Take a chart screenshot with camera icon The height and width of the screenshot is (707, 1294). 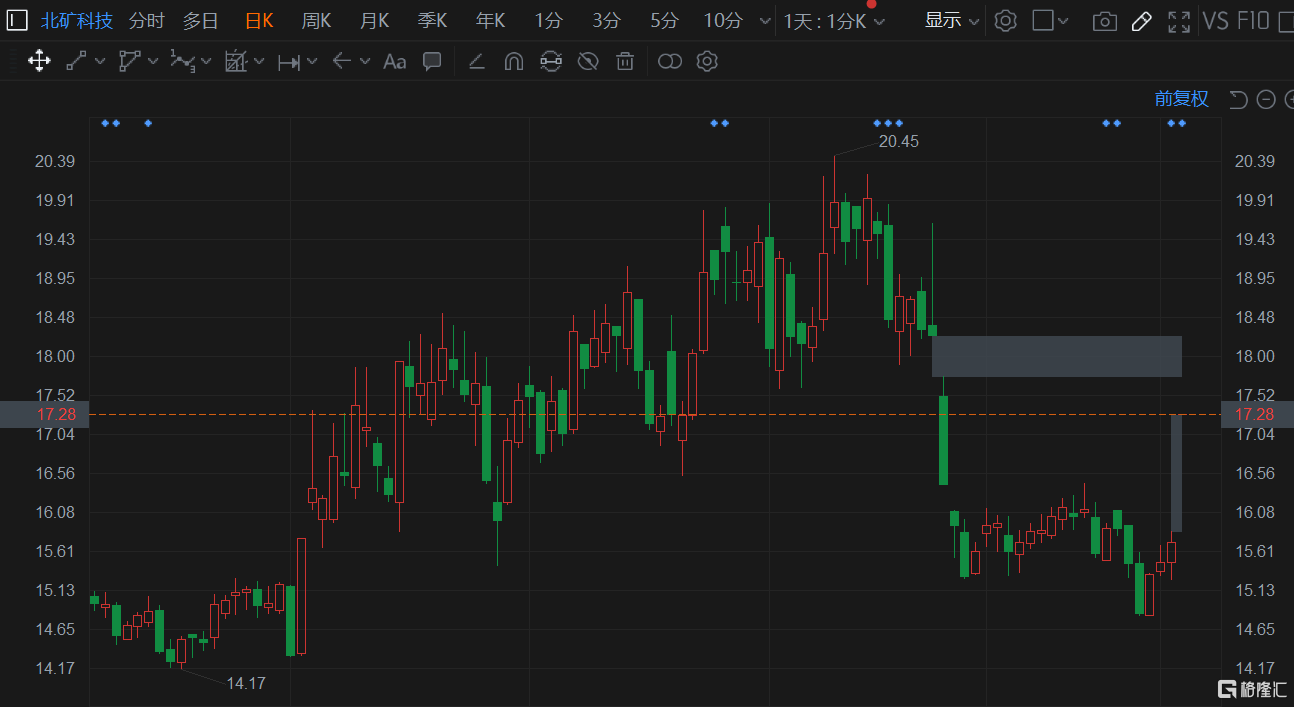1104,21
